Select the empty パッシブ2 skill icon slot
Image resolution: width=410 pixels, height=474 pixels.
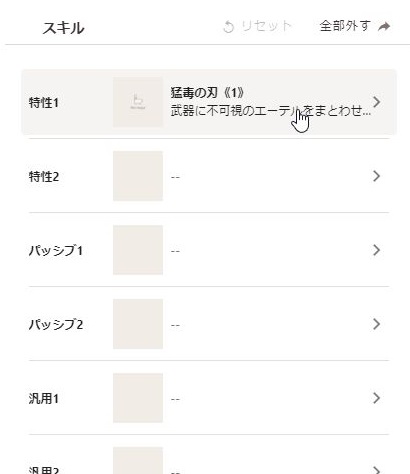pos(138,324)
